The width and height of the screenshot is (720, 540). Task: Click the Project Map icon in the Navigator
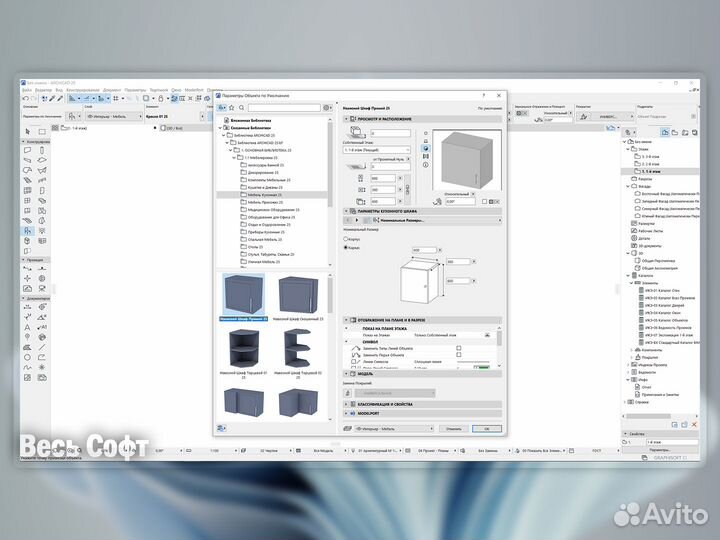665,132
